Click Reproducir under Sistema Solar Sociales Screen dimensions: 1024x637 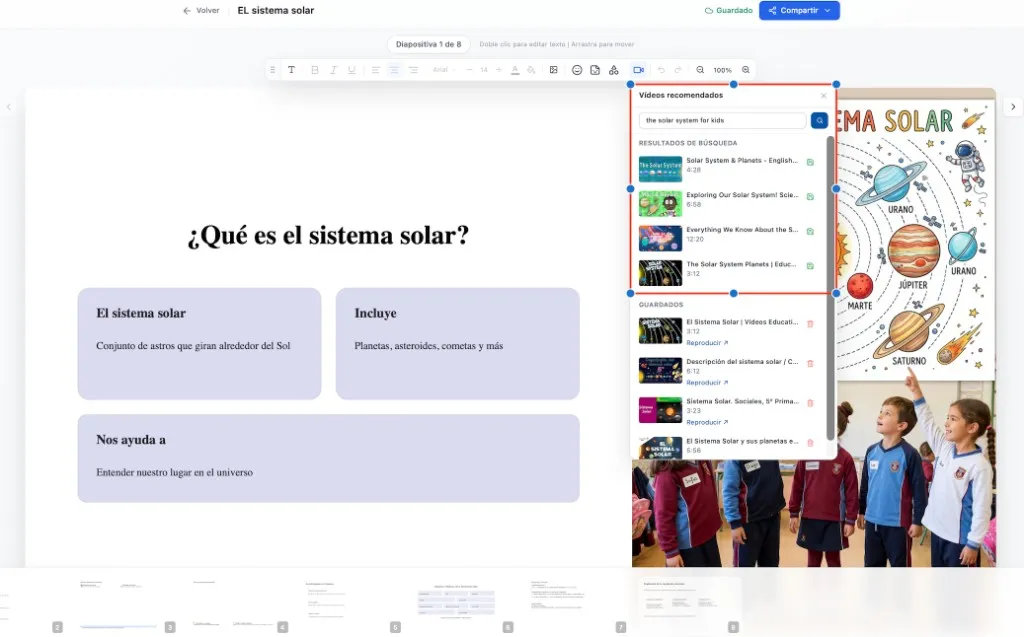(707, 422)
